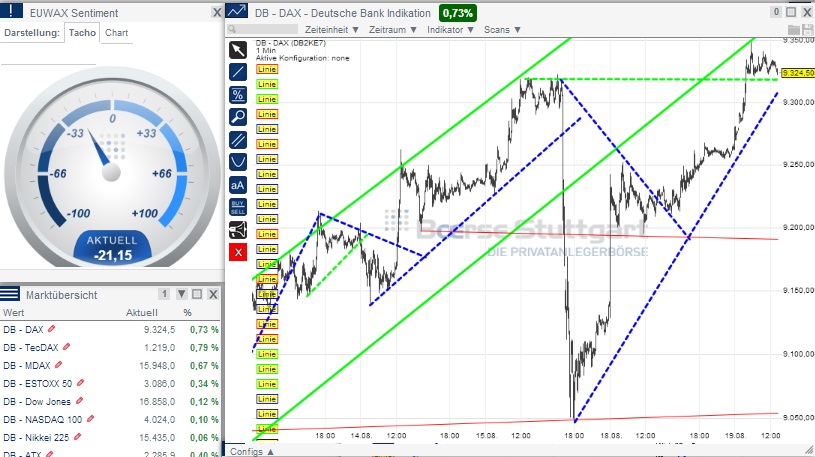815x457 pixels.
Task: Click the exclamation icon of EUWAX Sentiment
Action: [x=11, y=10]
